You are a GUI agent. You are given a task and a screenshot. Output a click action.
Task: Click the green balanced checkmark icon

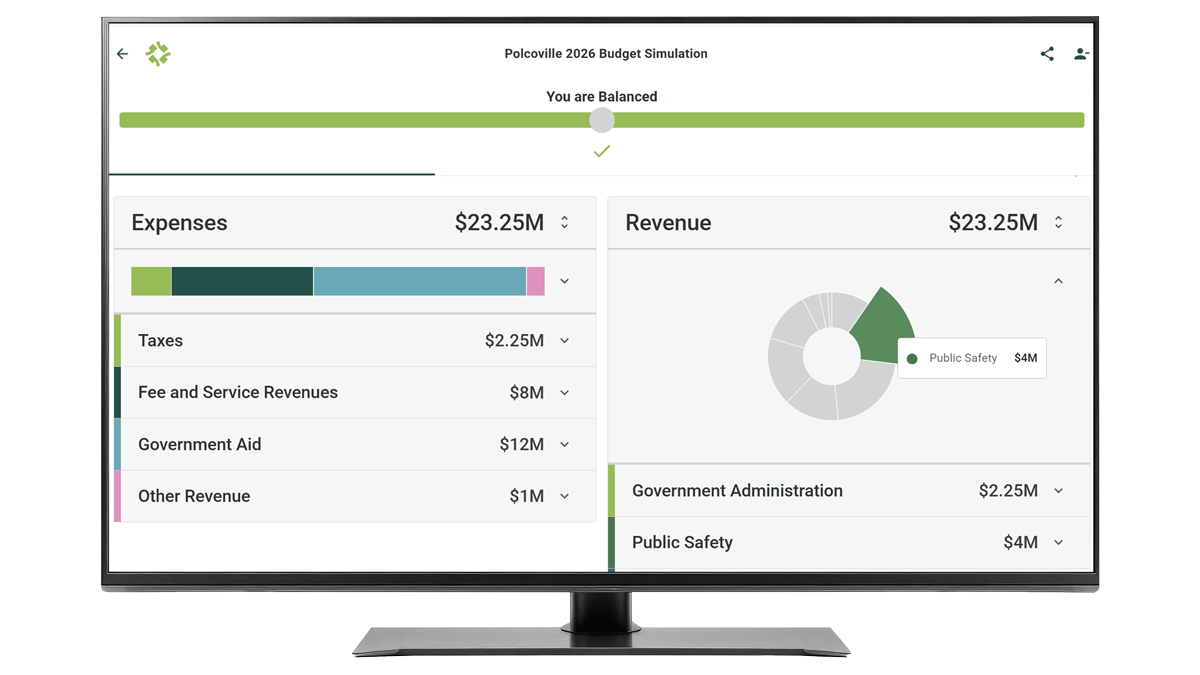click(601, 151)
